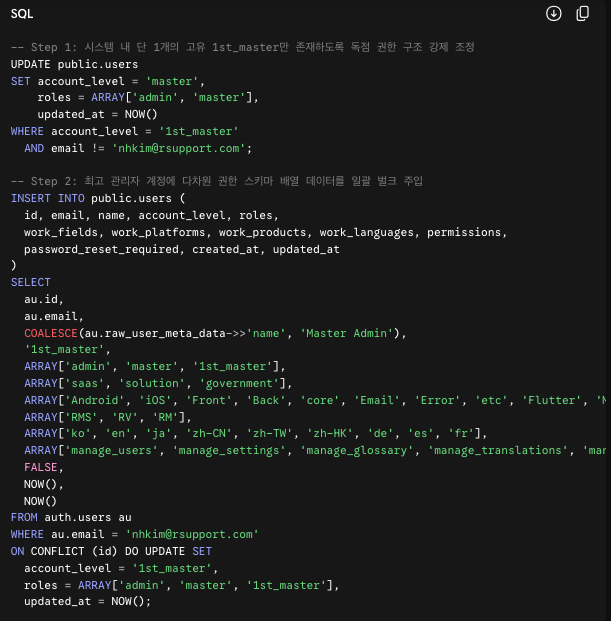Viewport: 611px width, 621px height.
Task: Click ARRAY['saas', 'solution', 'government'] line
Action: (x=158, y=383)
